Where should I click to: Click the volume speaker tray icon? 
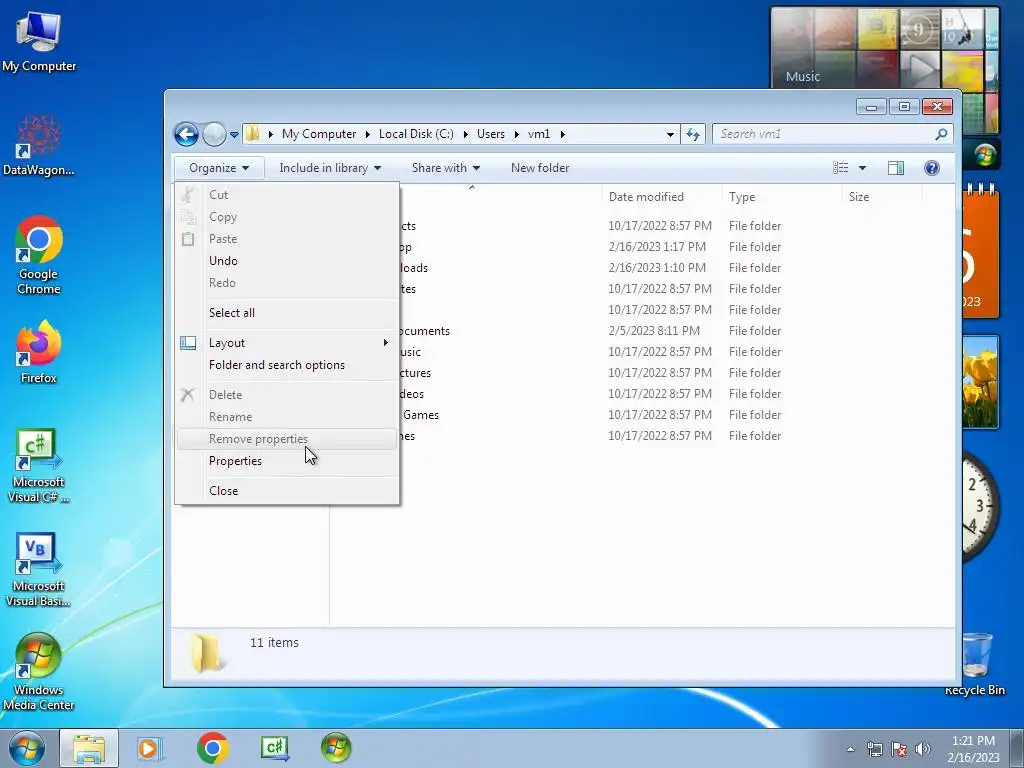923,749
